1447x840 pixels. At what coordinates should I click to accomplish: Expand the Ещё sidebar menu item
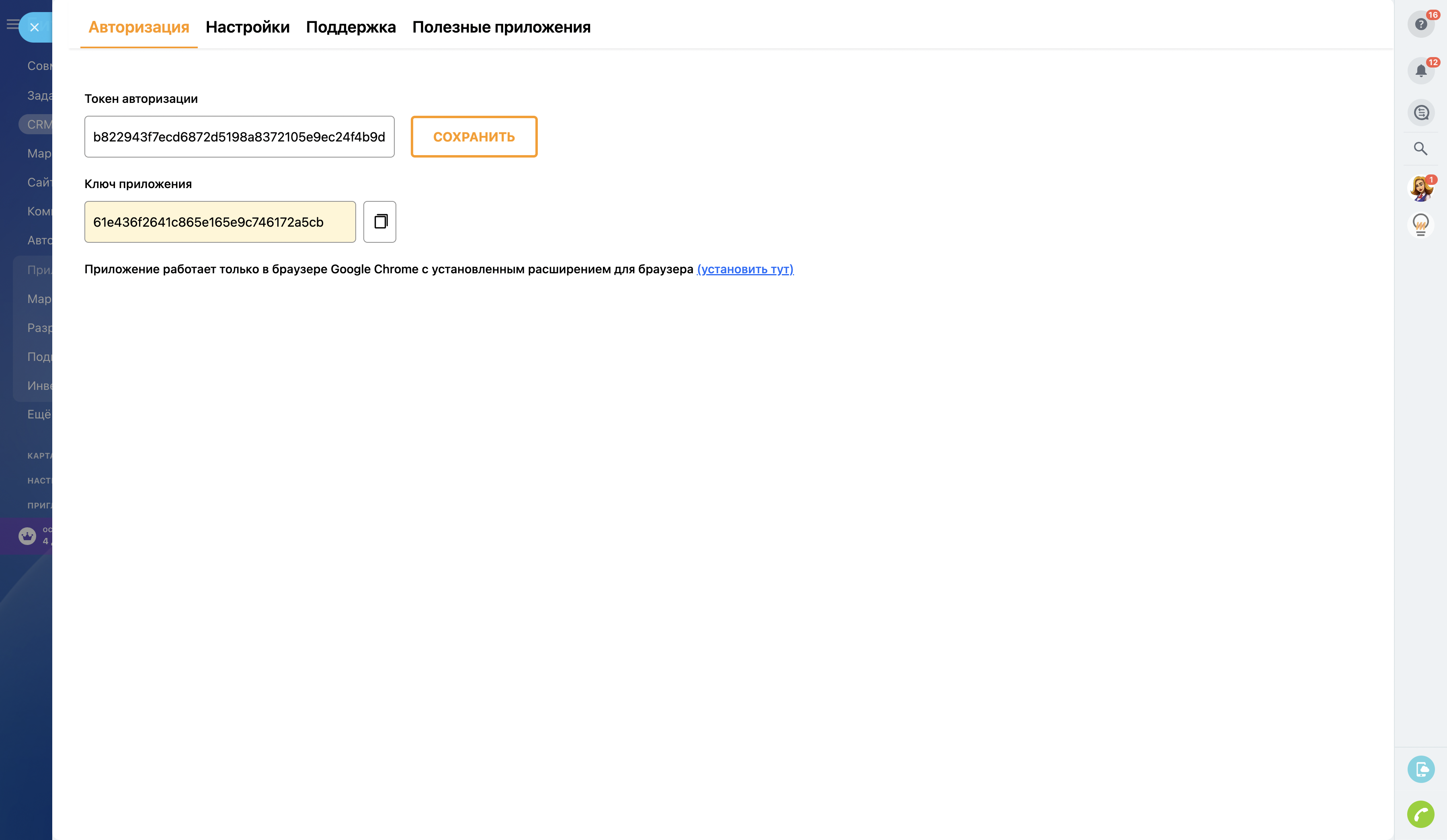click(x=38, y=414)
